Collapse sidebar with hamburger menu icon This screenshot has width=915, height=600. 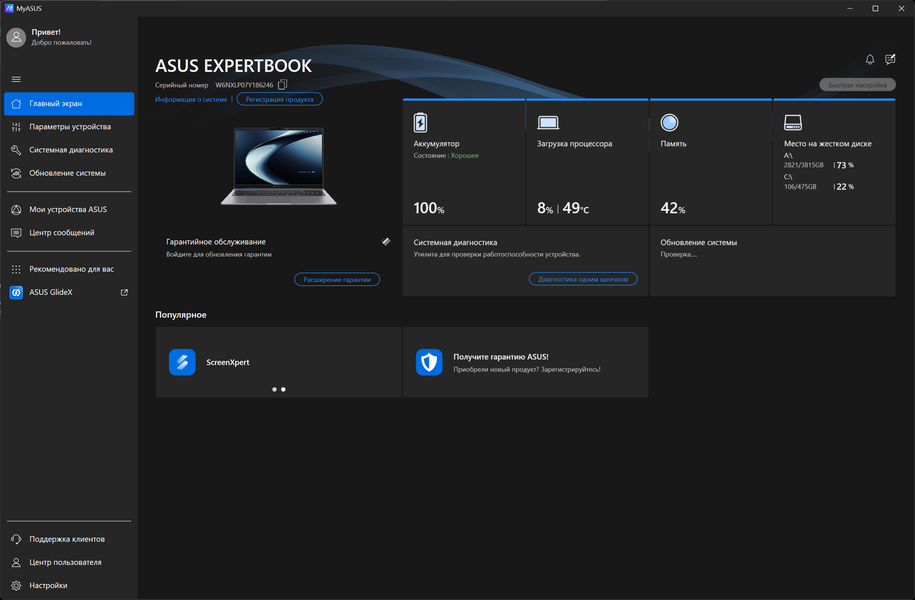pos(16,79)
